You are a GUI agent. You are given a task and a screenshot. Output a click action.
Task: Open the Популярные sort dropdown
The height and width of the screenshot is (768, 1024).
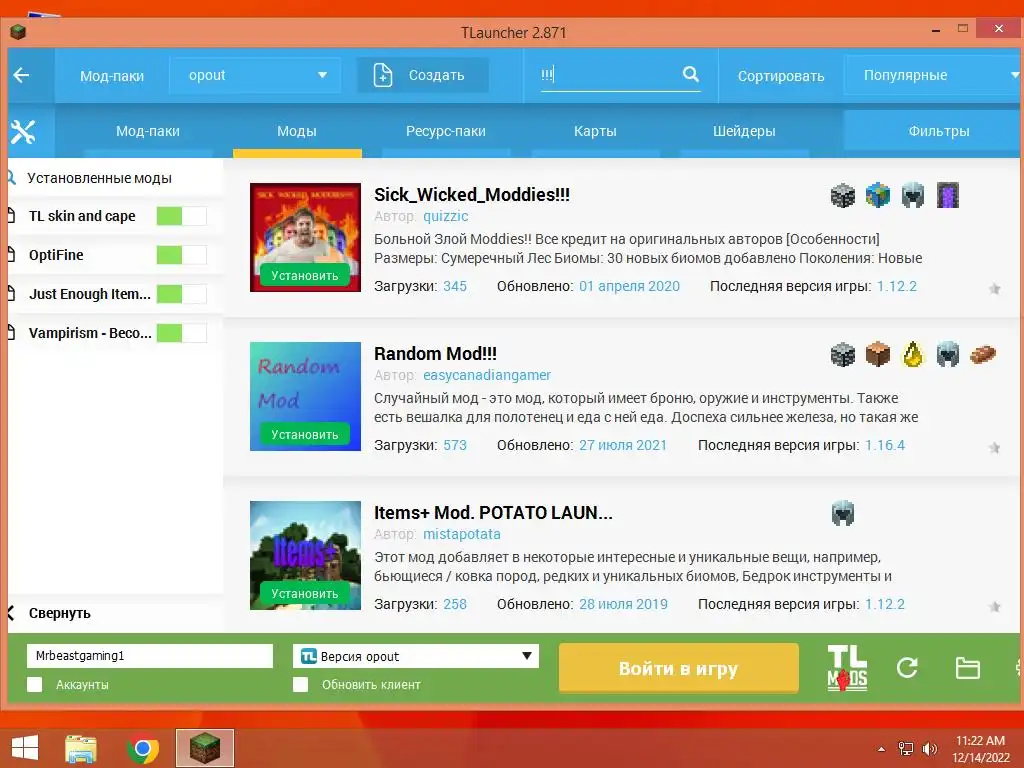tap(934, 75)
